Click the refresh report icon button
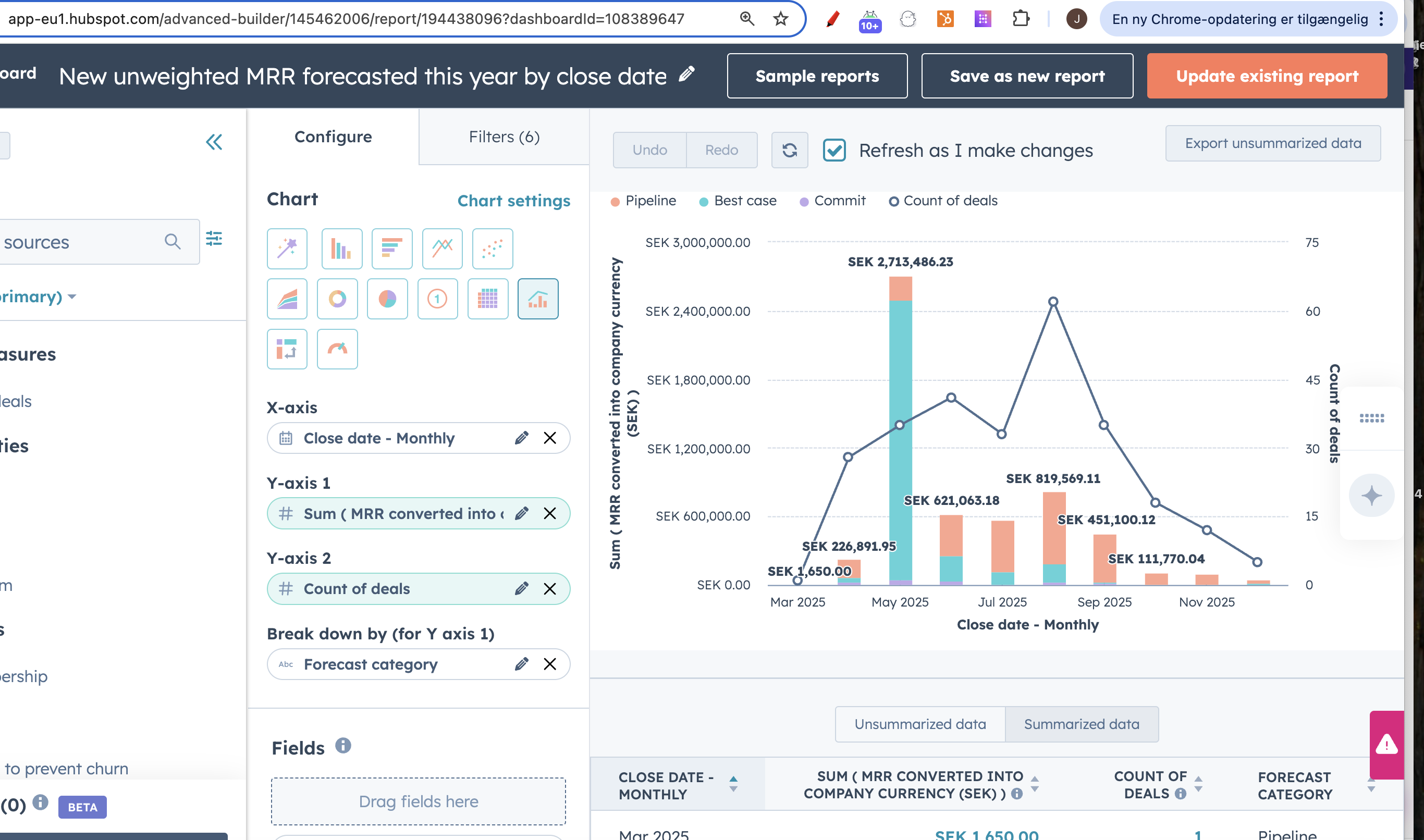1424x840 pixels. coord(789,150)
